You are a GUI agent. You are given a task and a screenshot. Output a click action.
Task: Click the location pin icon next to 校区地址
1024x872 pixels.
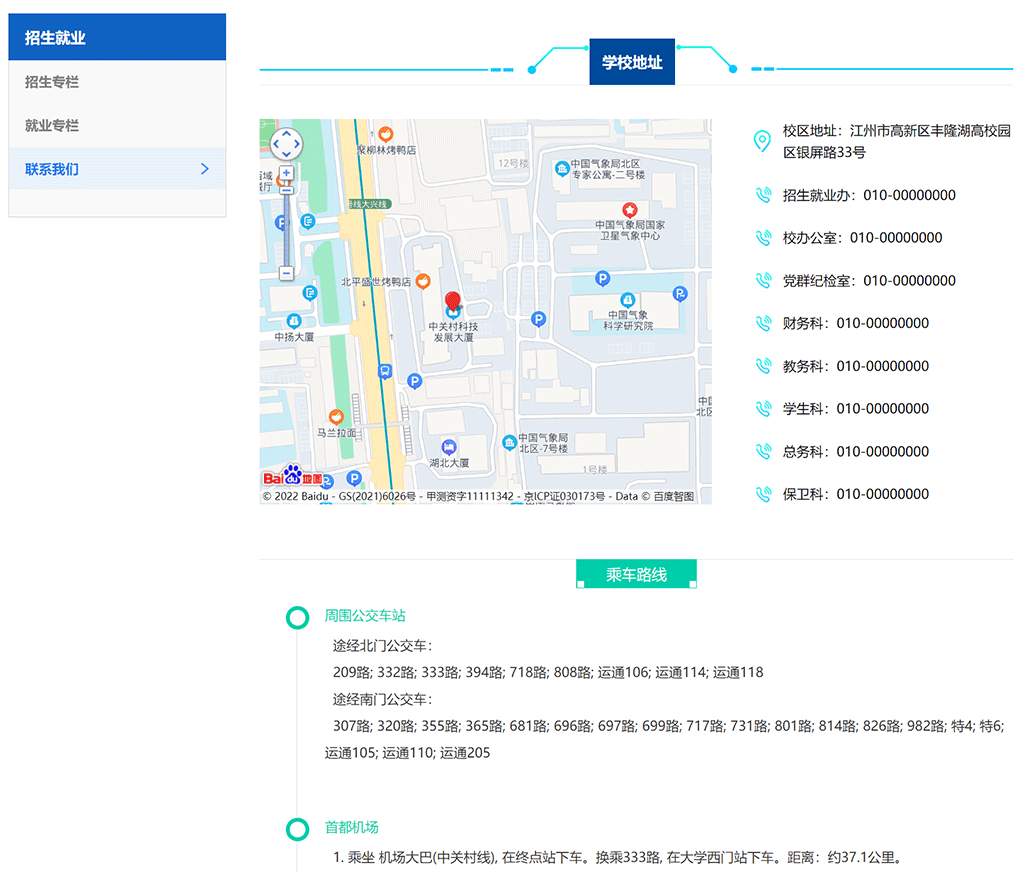tap(762, 141)
